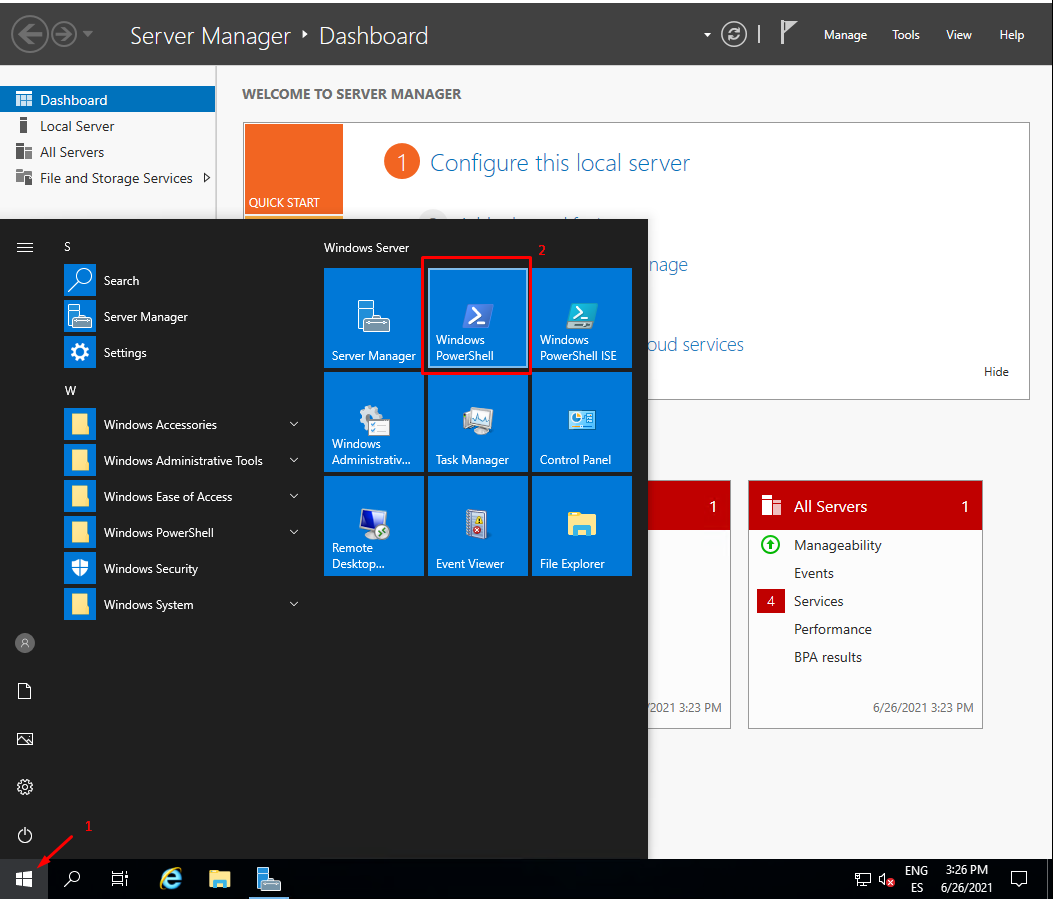Viewport: 1053px width, 899px height.
Task: Open the user account icon in Start
Action: click(25, 643)
